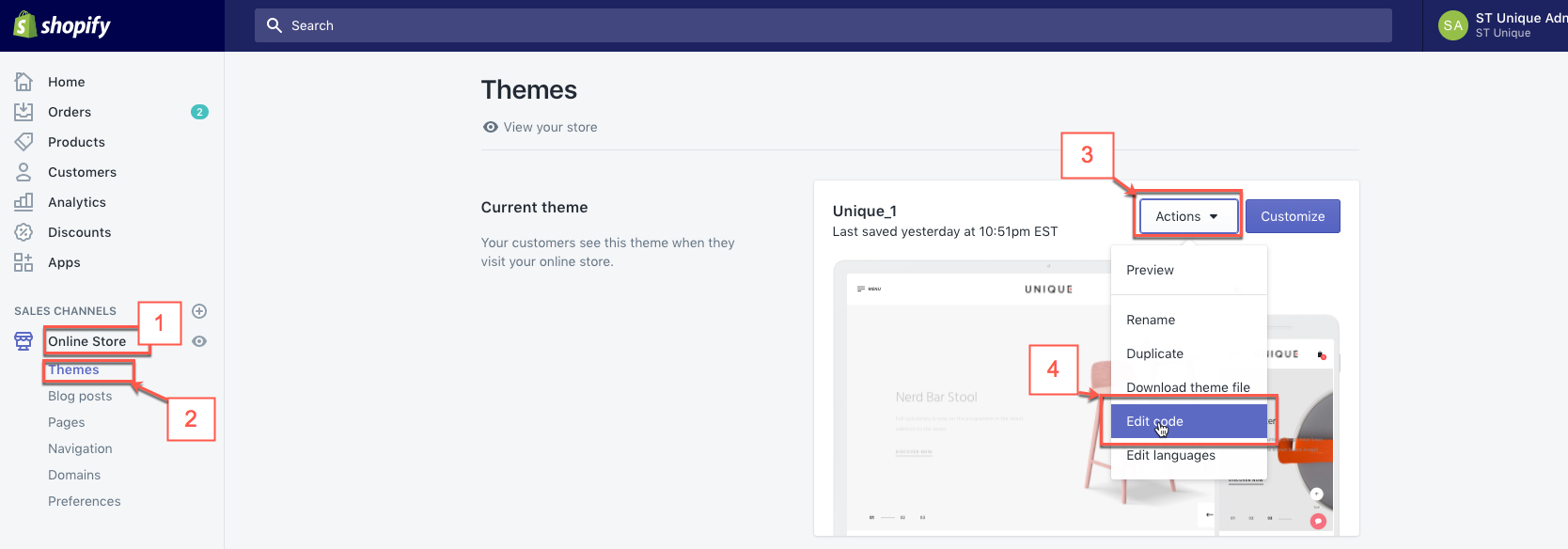The width and height of the screenshot is (1568, 549).
Task: Click the Home house icon
Action: (x=24, y=82)
